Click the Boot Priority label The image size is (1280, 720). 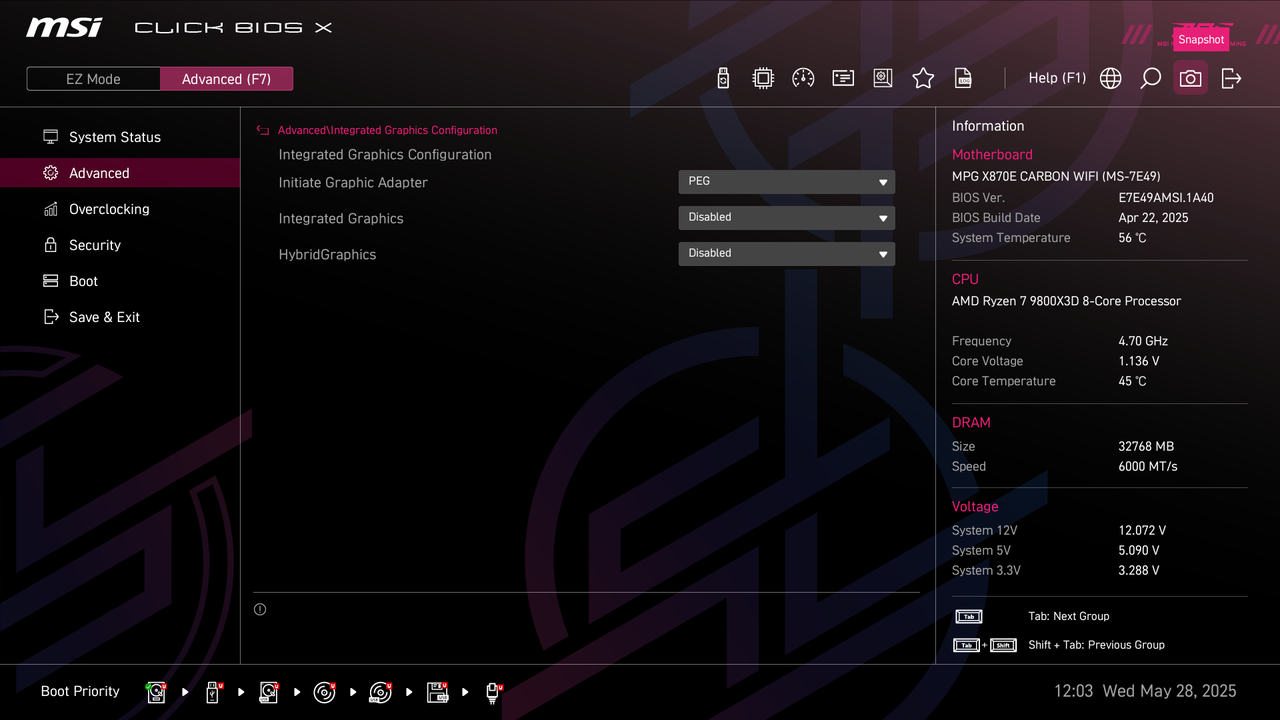click(x=80, y=691)
